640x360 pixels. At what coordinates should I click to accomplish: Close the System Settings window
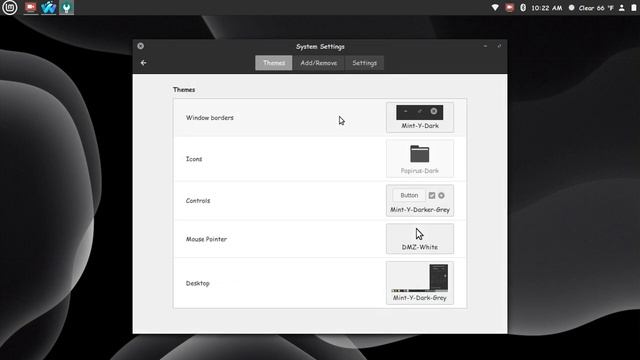[140, 46]
